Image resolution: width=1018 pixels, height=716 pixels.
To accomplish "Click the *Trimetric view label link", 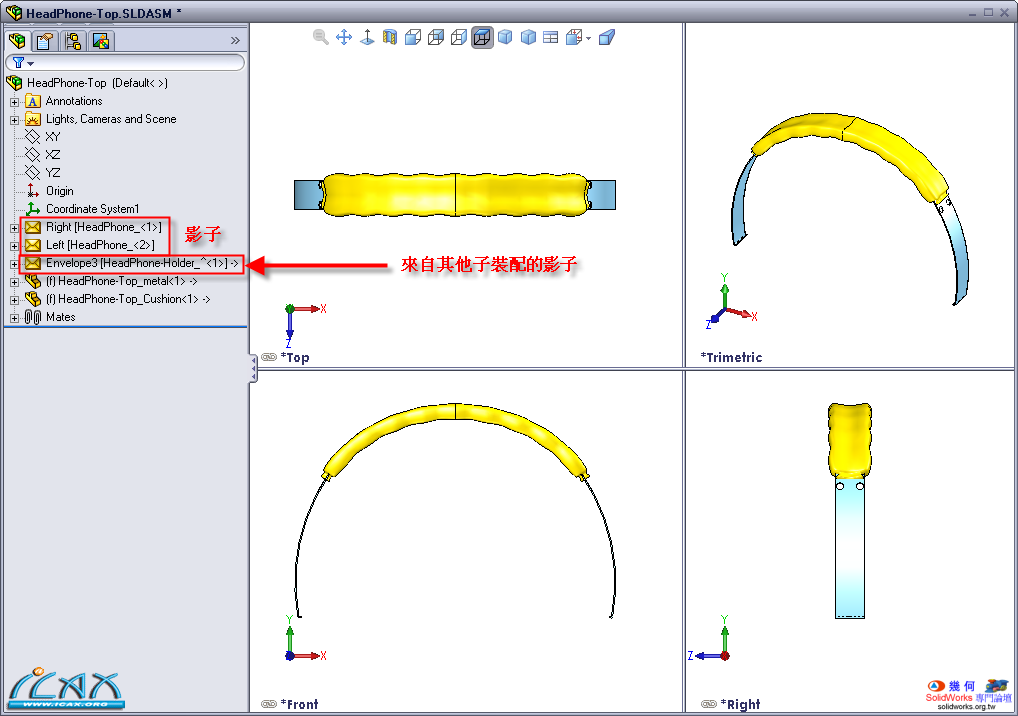I will (731, 357).
